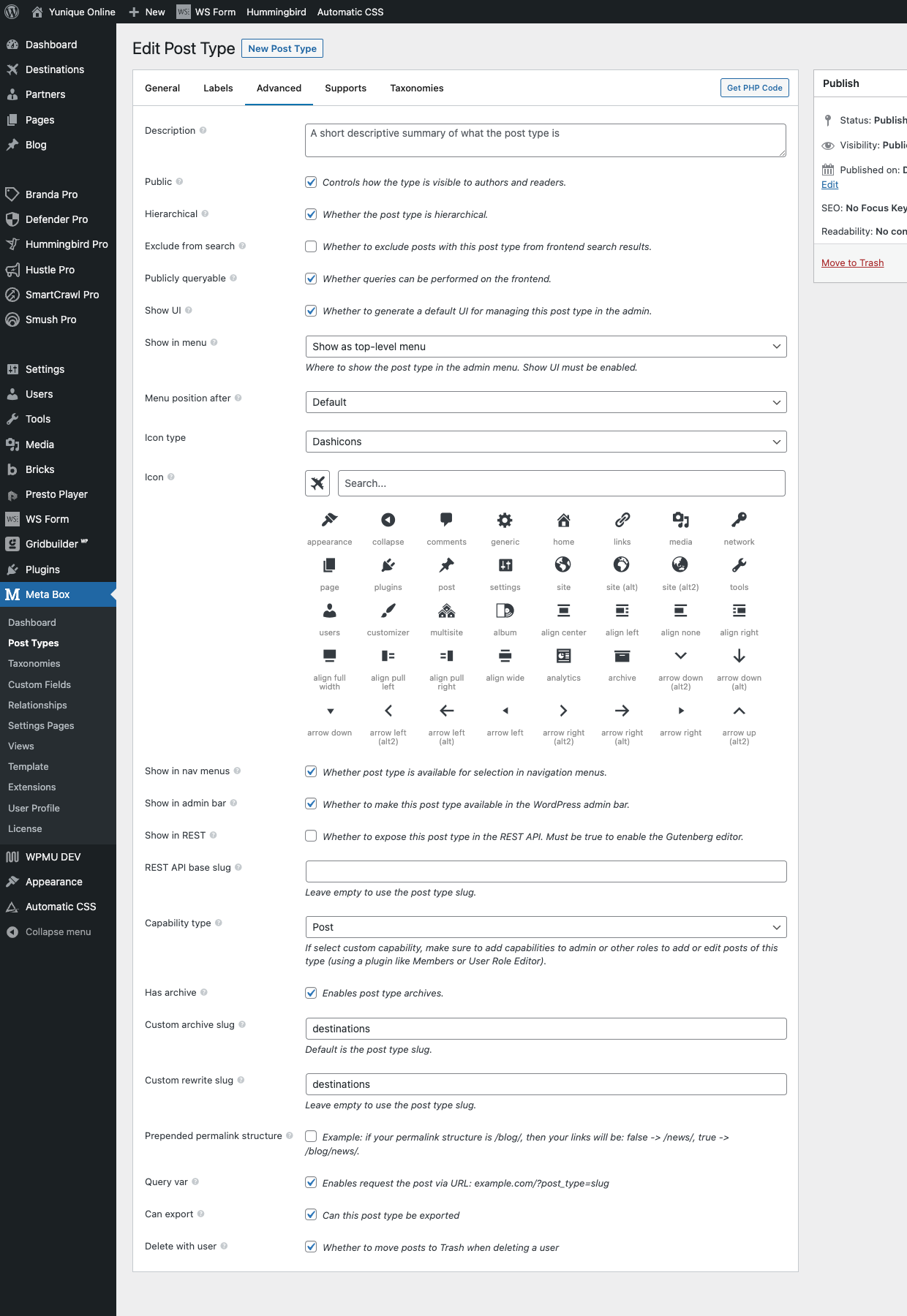The width and height of the screenshot is (907, 1316).
Task: Enable the Show in REST checkbox
Action: (311, 836)
